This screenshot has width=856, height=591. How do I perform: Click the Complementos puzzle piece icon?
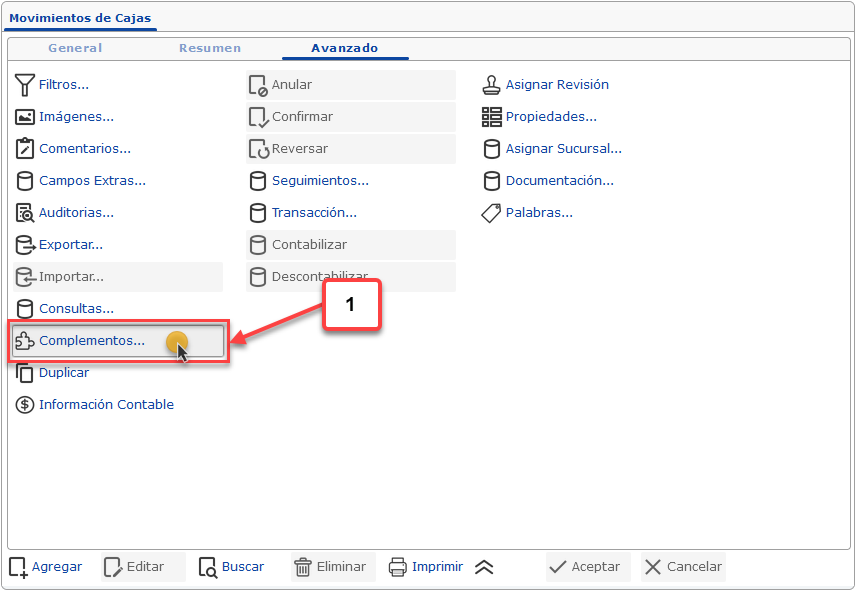click(x=25, y=341)
